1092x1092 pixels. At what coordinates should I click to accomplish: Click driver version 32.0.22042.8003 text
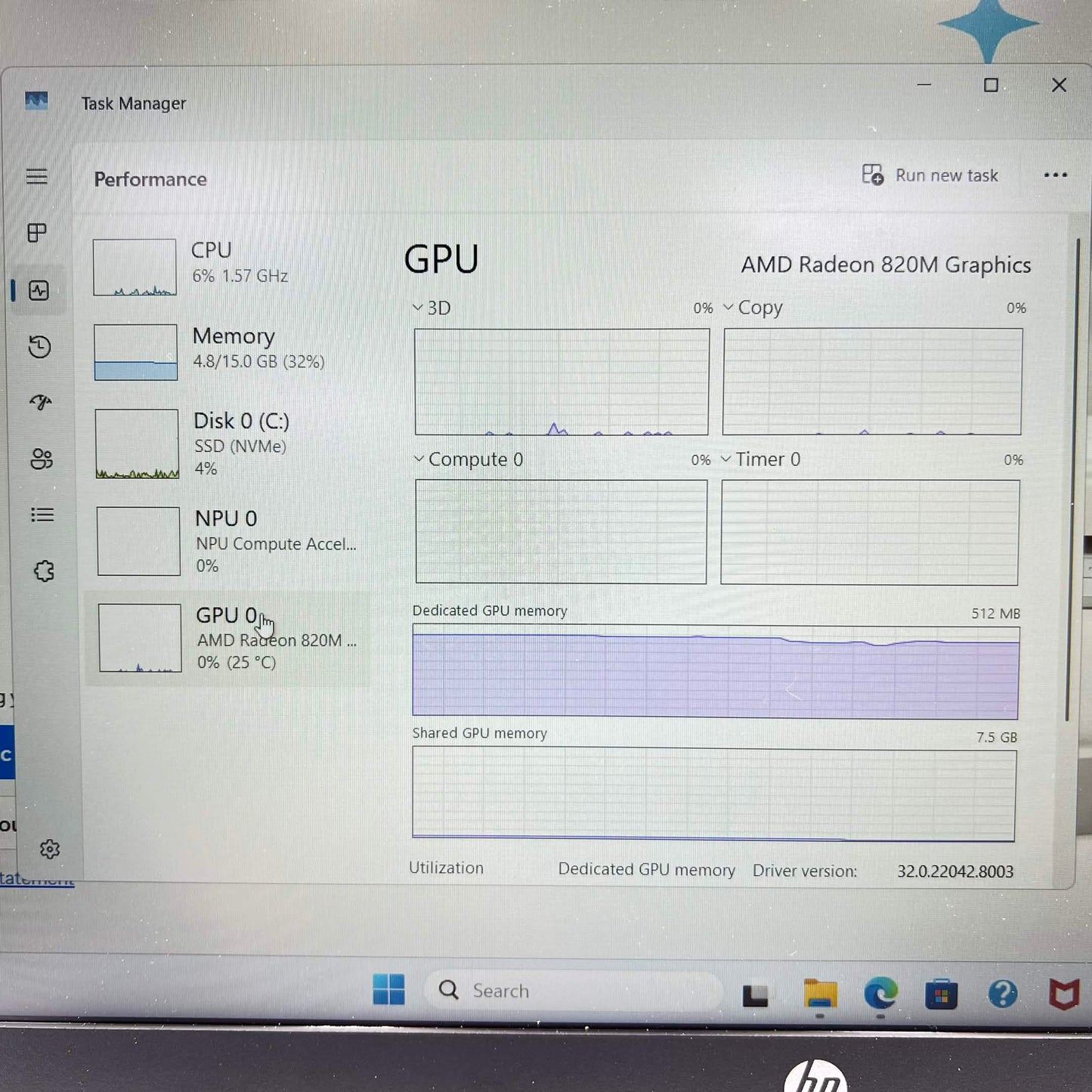[955, 871]
